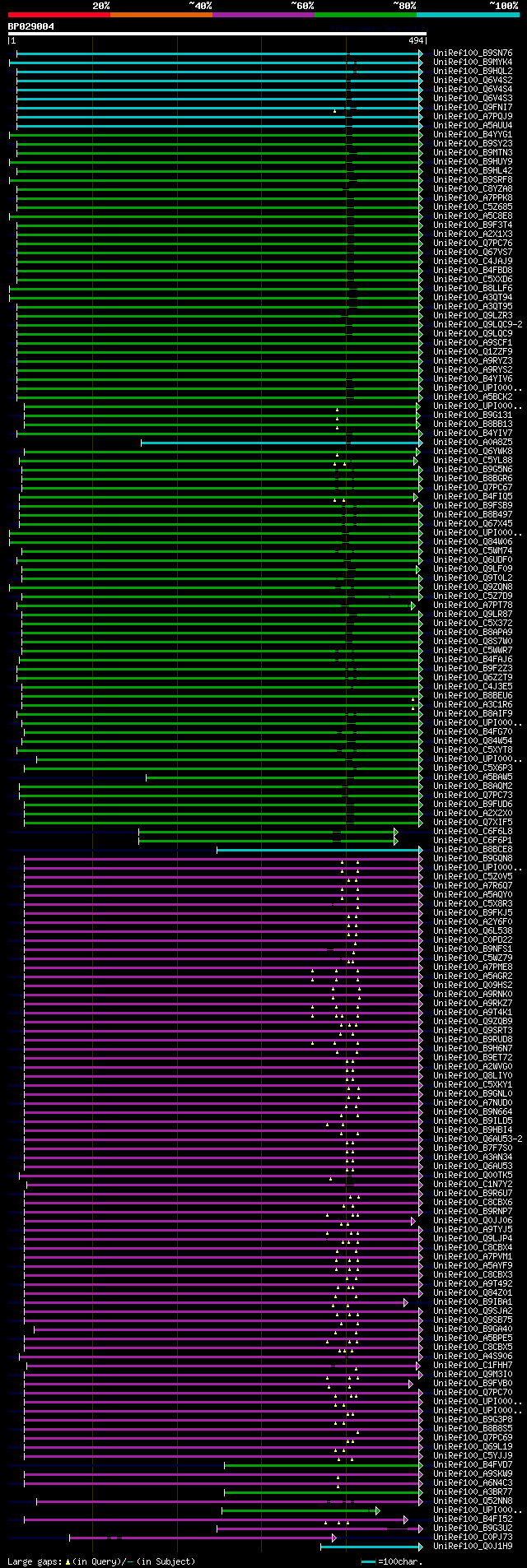This screenshot has height=1568, width=527.
Task: Select label UniRef100_A5AUU4
Action: click(473, 126)
